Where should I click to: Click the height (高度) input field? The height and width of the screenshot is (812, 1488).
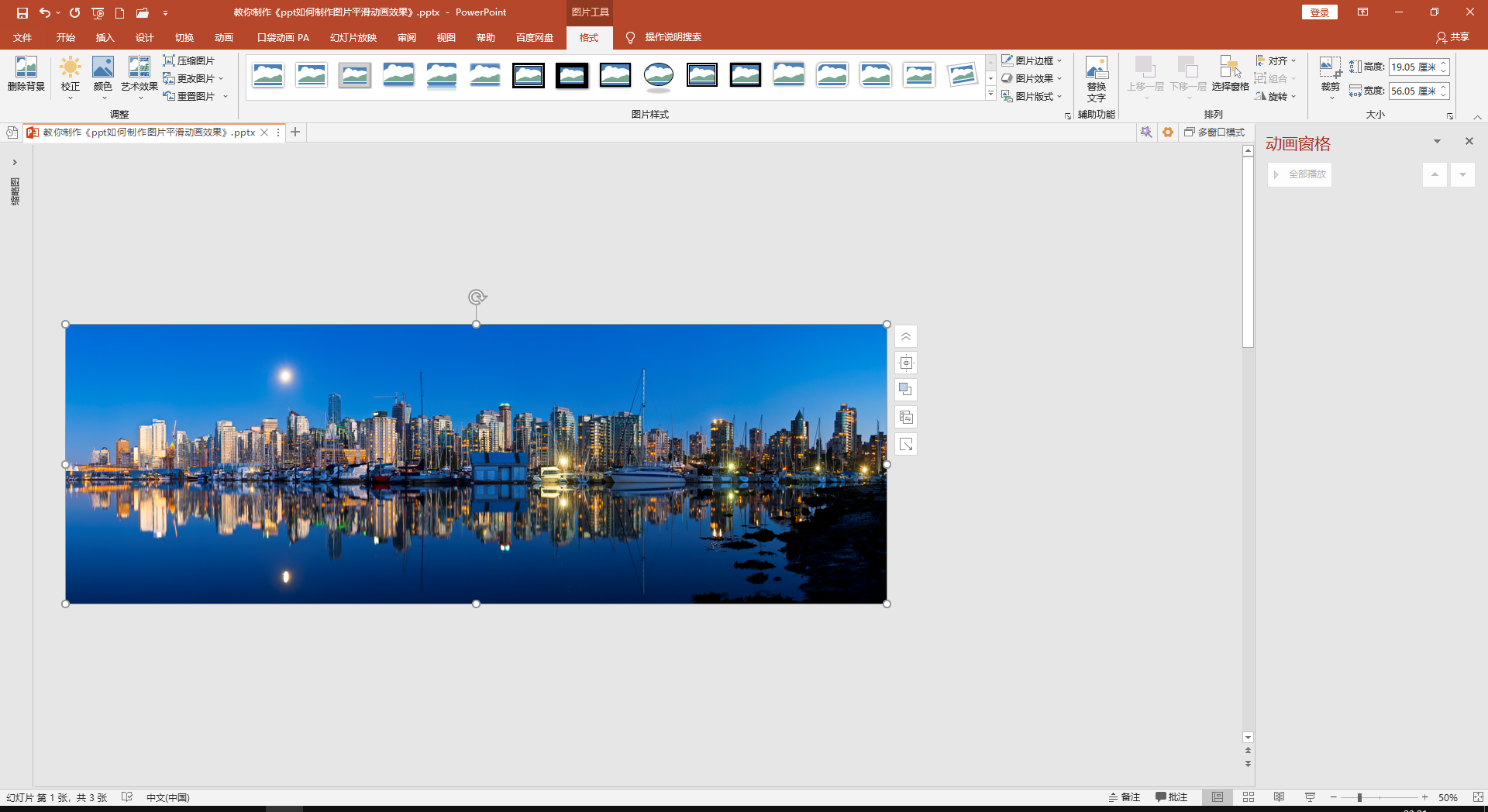click(1412, 67)
